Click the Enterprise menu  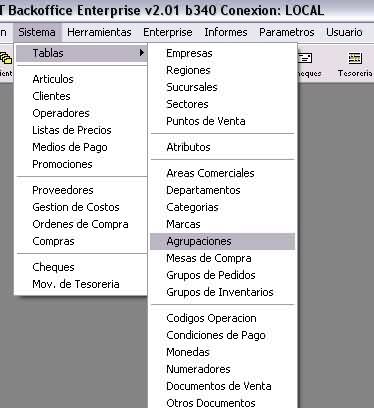point(168,32)
